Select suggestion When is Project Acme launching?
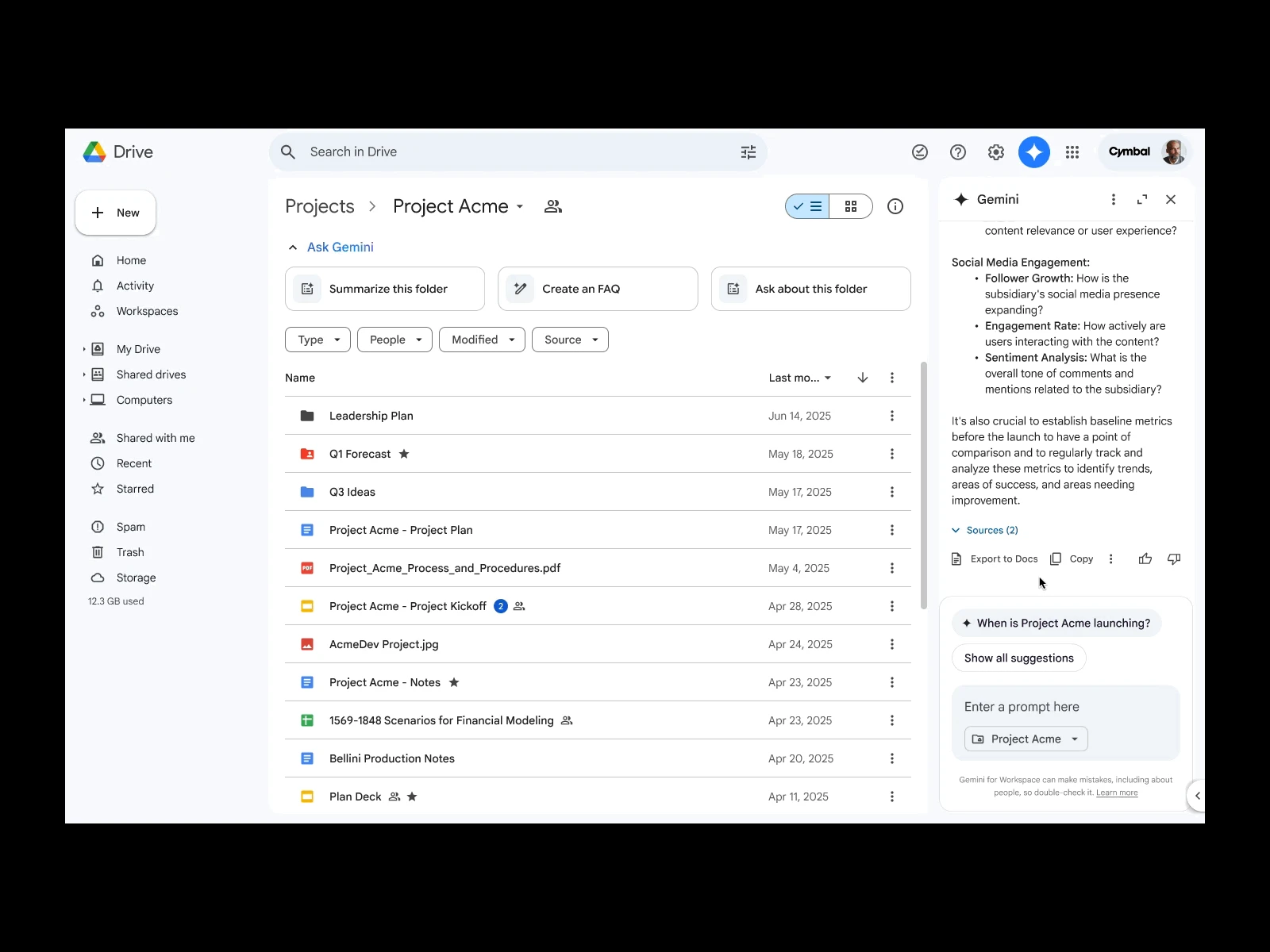The image size is (1270, 952). pyautogui.click(x=1056, y=623)
